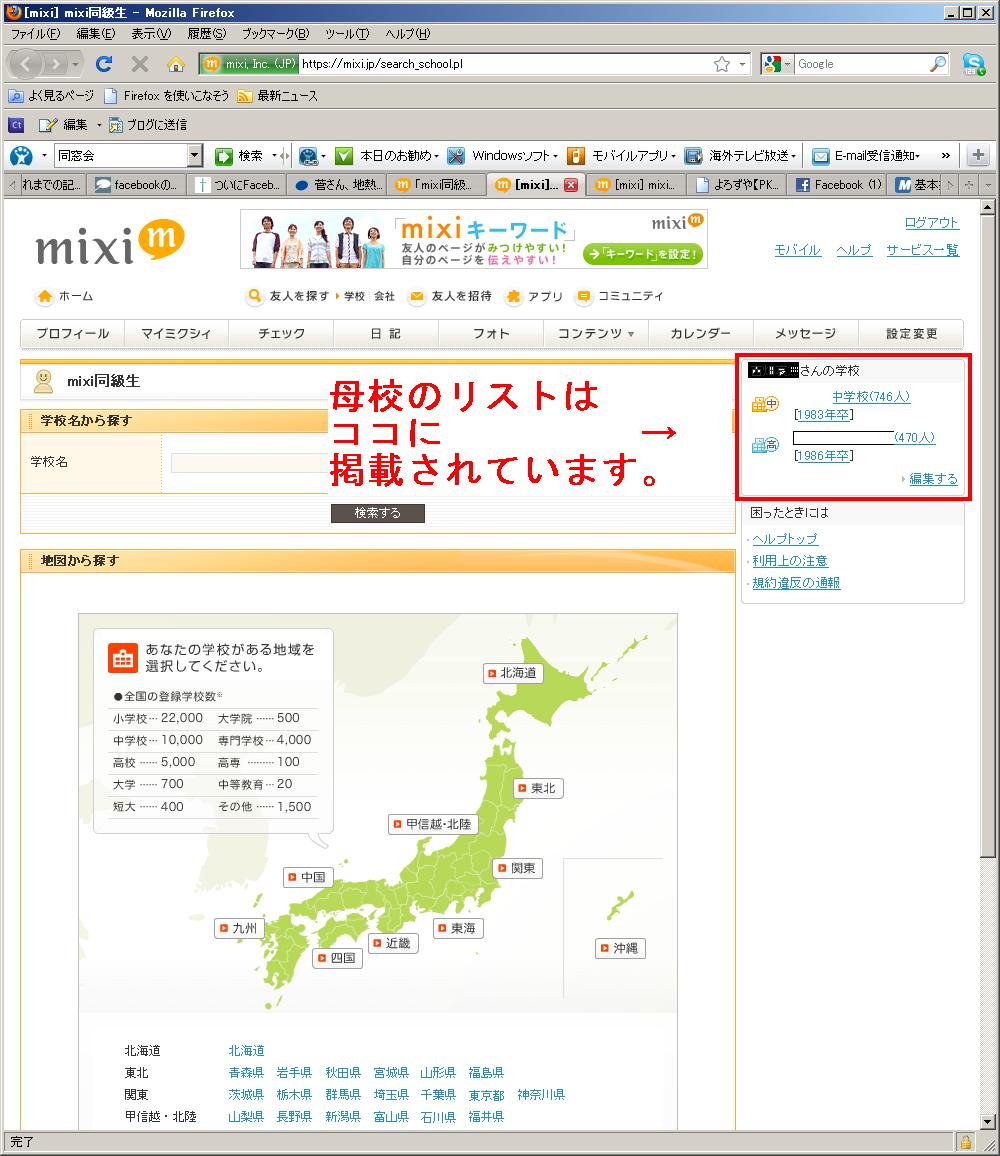Open the 最新ニュース feed bookmark

coord(277,96)
